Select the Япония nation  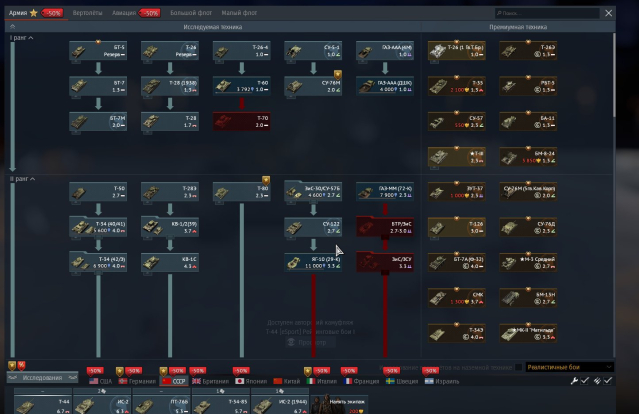pos(250,380)
